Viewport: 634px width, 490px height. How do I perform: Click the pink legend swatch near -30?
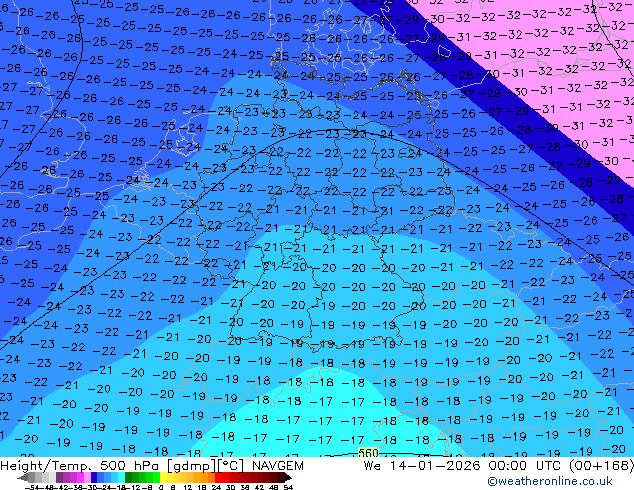(x=87, y=477)
